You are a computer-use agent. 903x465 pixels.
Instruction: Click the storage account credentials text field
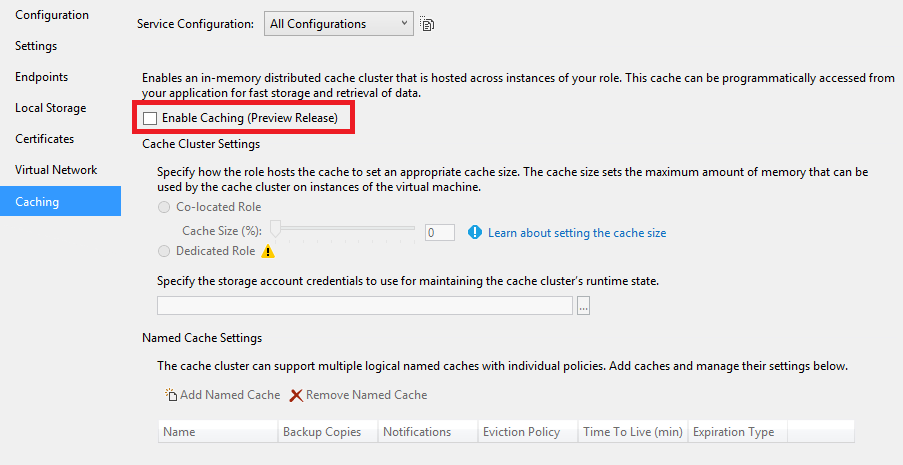364,306
